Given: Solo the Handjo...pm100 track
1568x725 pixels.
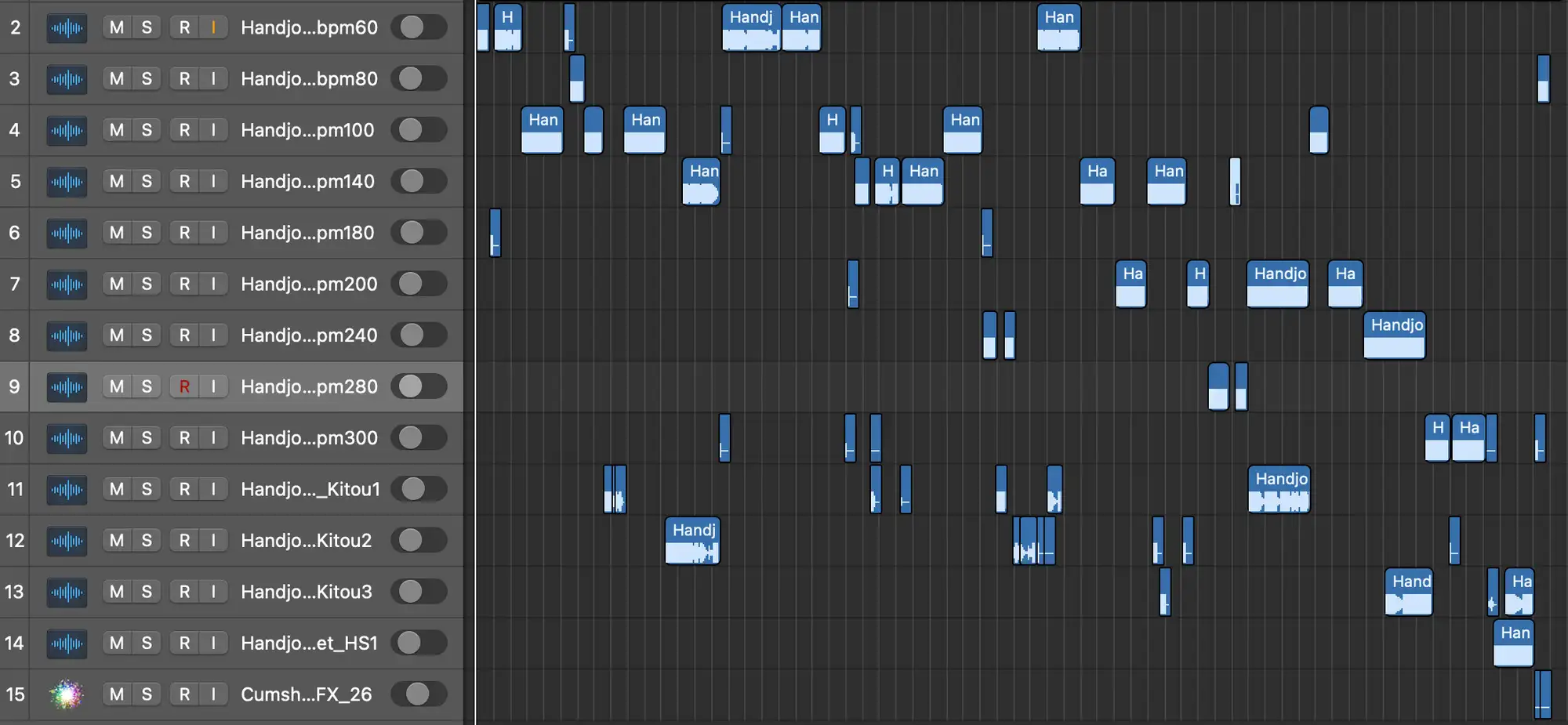Looking at the screenshot, I should (147, 130).
